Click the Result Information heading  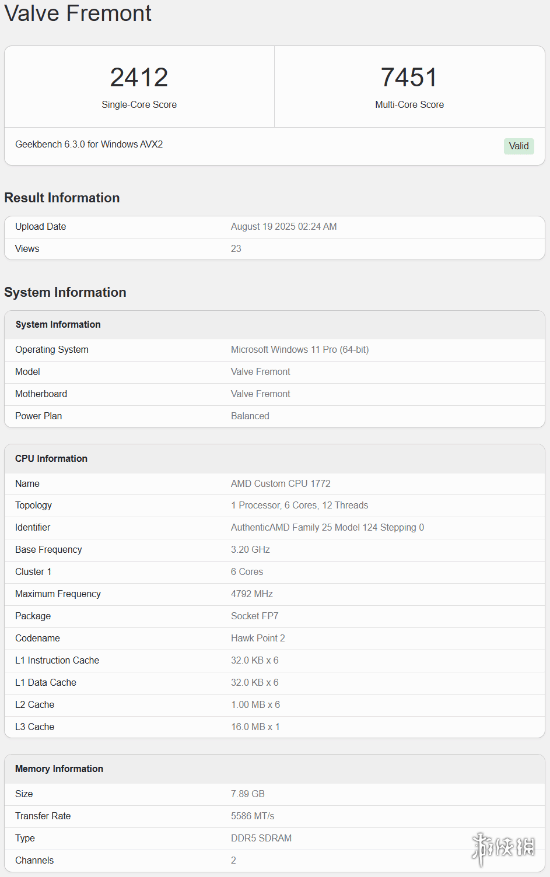(62, 197)
